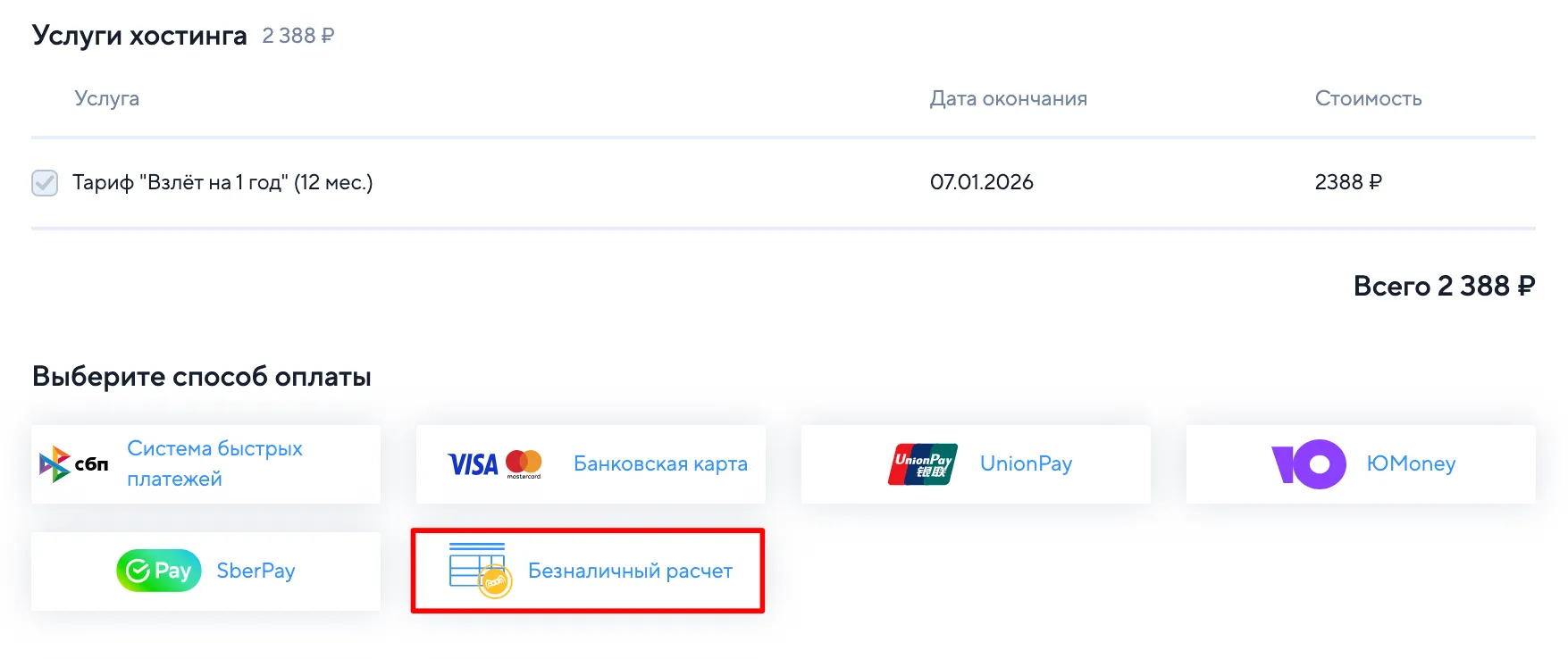This screenshot has width=1568, height=659.
Task: Select the Безналичный расчет label
Action: (x=630, y=571)
